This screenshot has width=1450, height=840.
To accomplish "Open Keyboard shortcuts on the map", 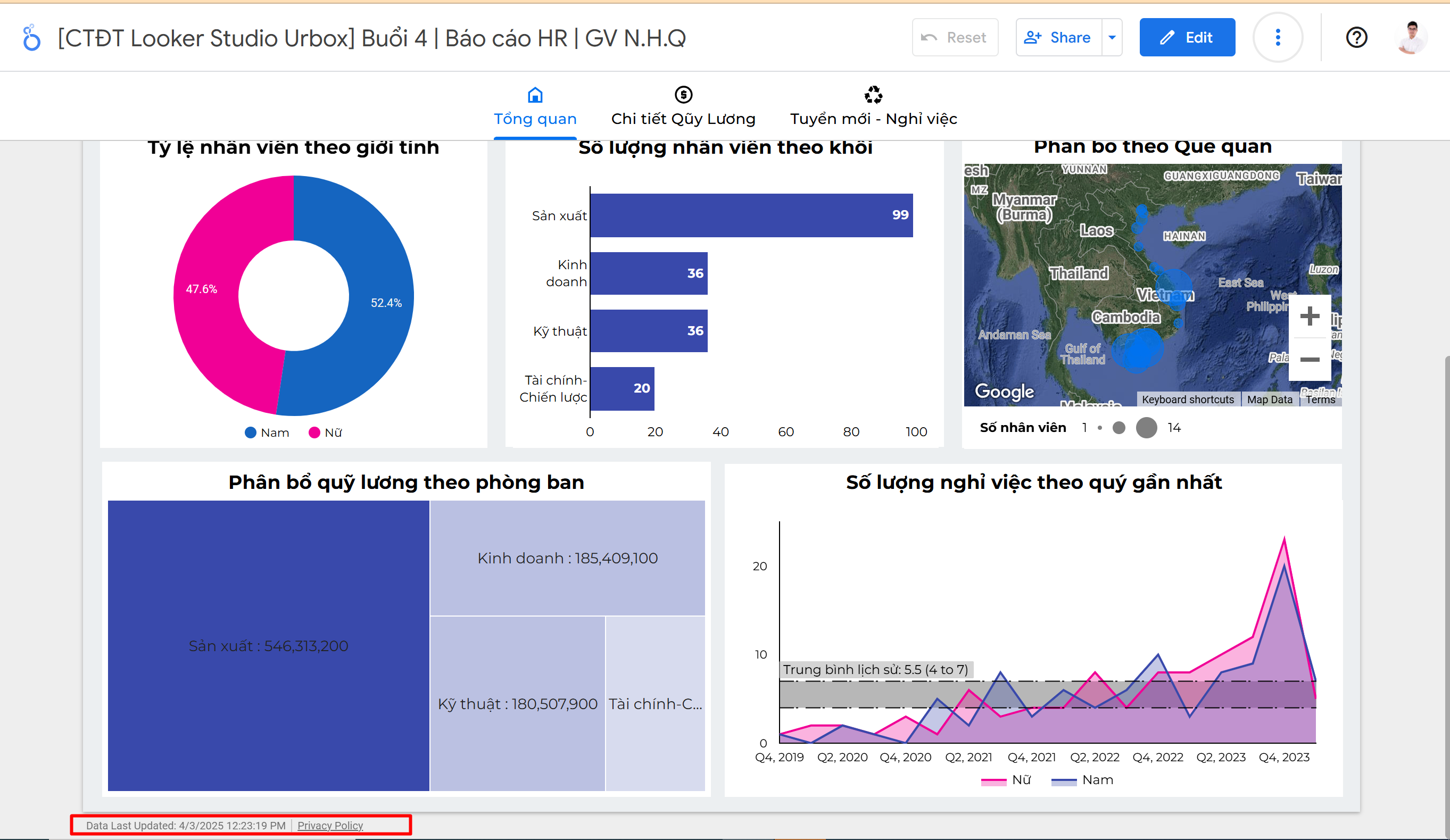I will click(x=1187, y=400).
